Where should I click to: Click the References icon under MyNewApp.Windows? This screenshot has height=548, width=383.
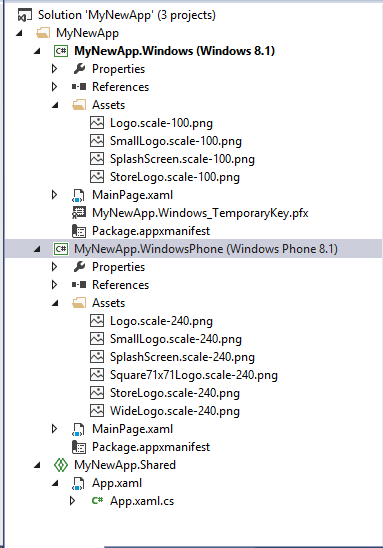click(x=79, y=87)
